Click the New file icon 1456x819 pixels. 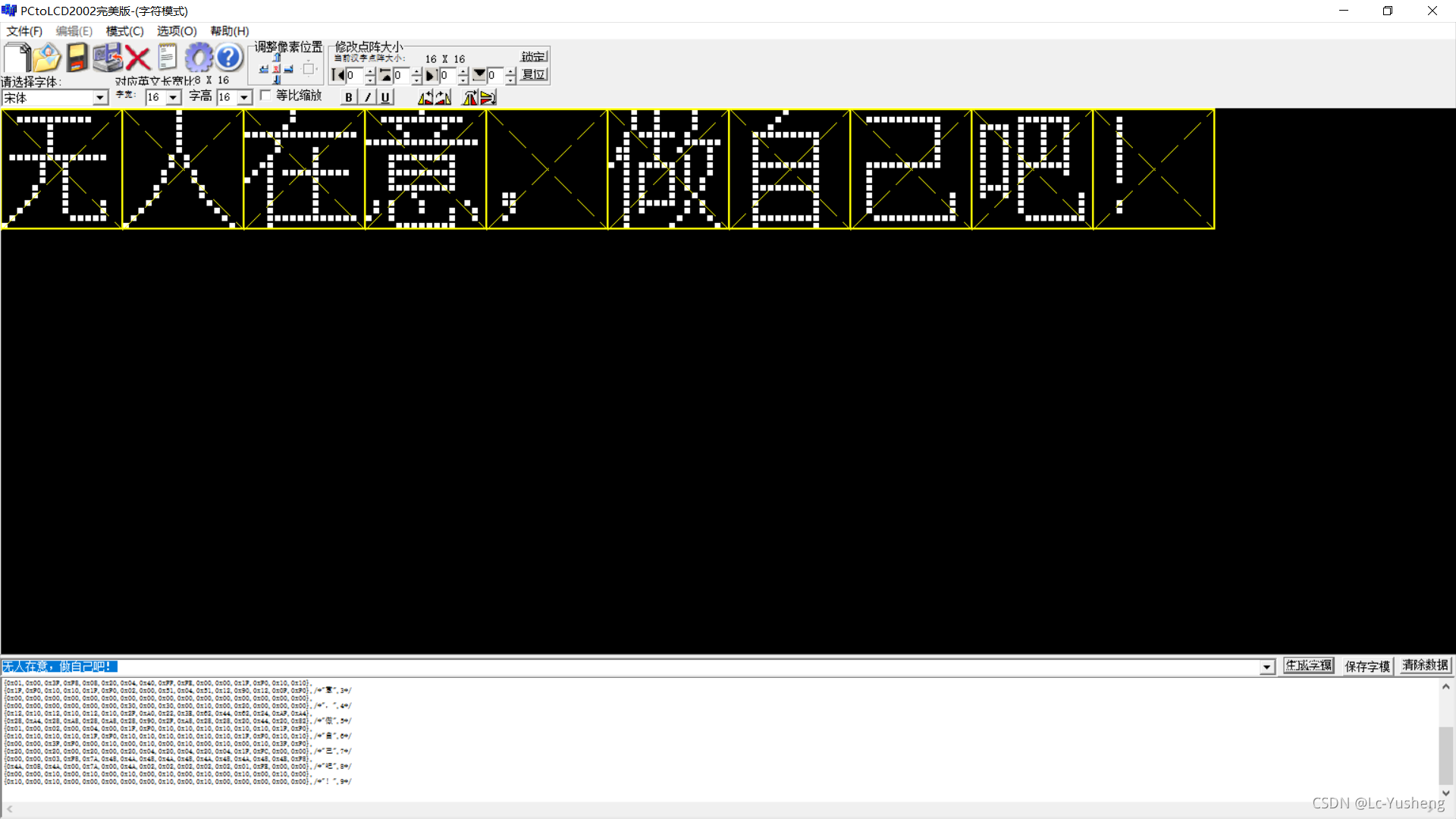click(x=17, y=58)
